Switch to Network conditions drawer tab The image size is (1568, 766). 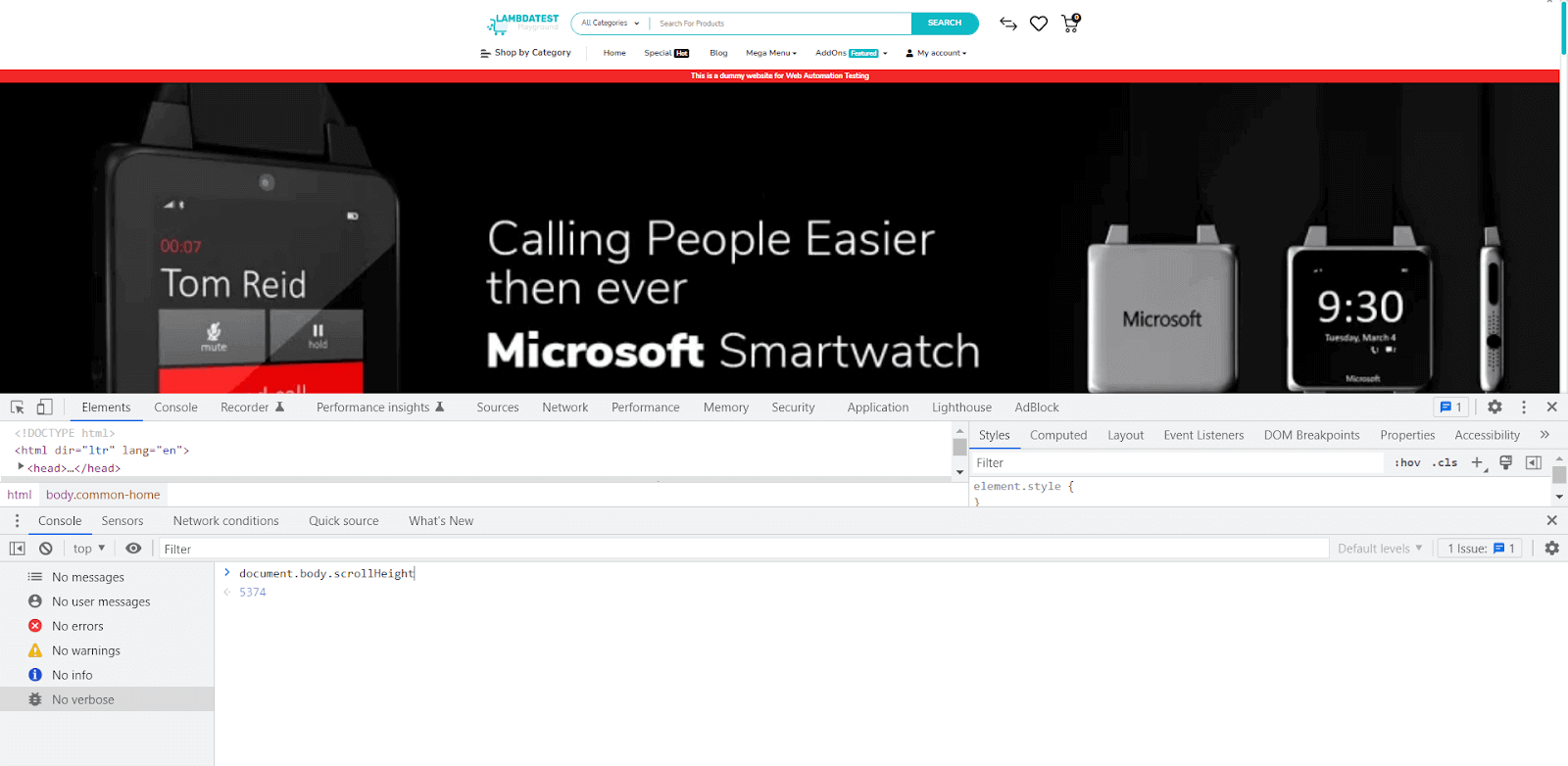pyautogui.click(x=226, y=521)
